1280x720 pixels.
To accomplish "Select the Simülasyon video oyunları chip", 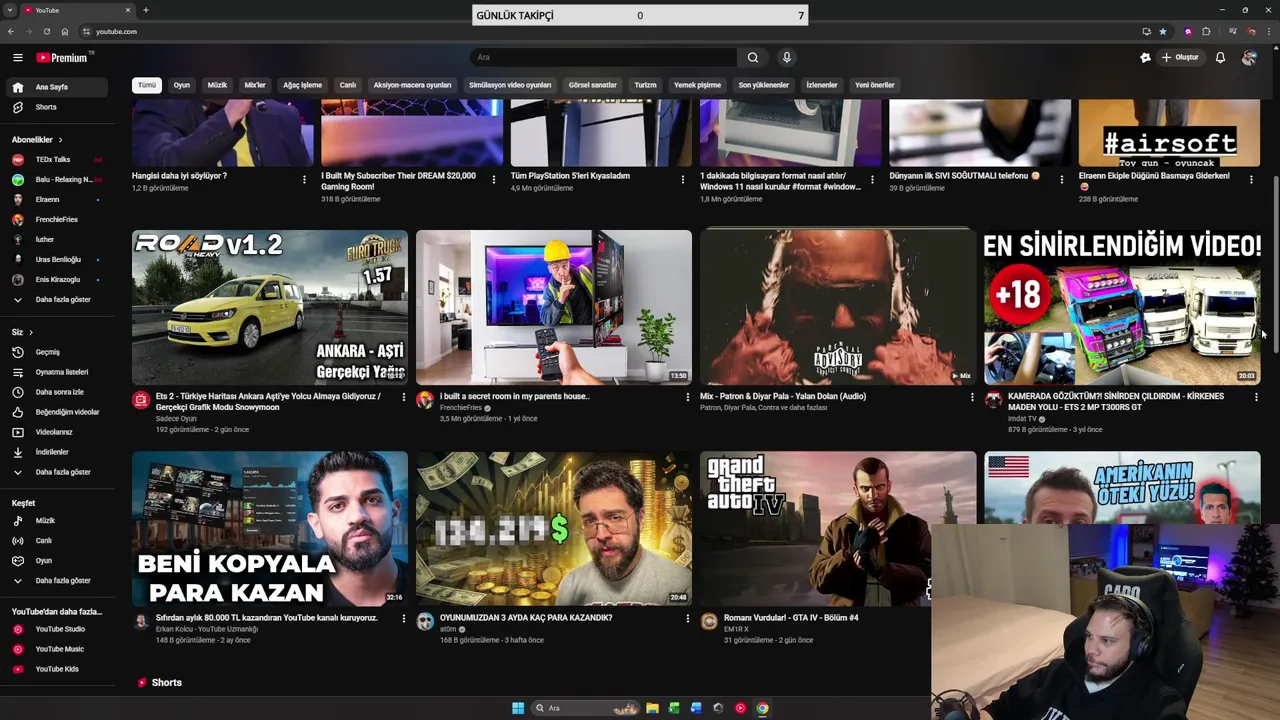I will (510, 85).
